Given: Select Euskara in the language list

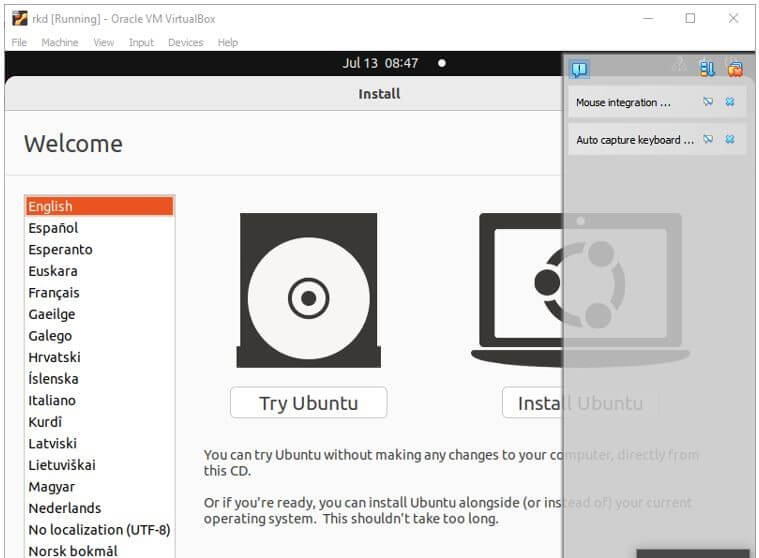Looking at the screenshot, I should (x=99, y=271).
